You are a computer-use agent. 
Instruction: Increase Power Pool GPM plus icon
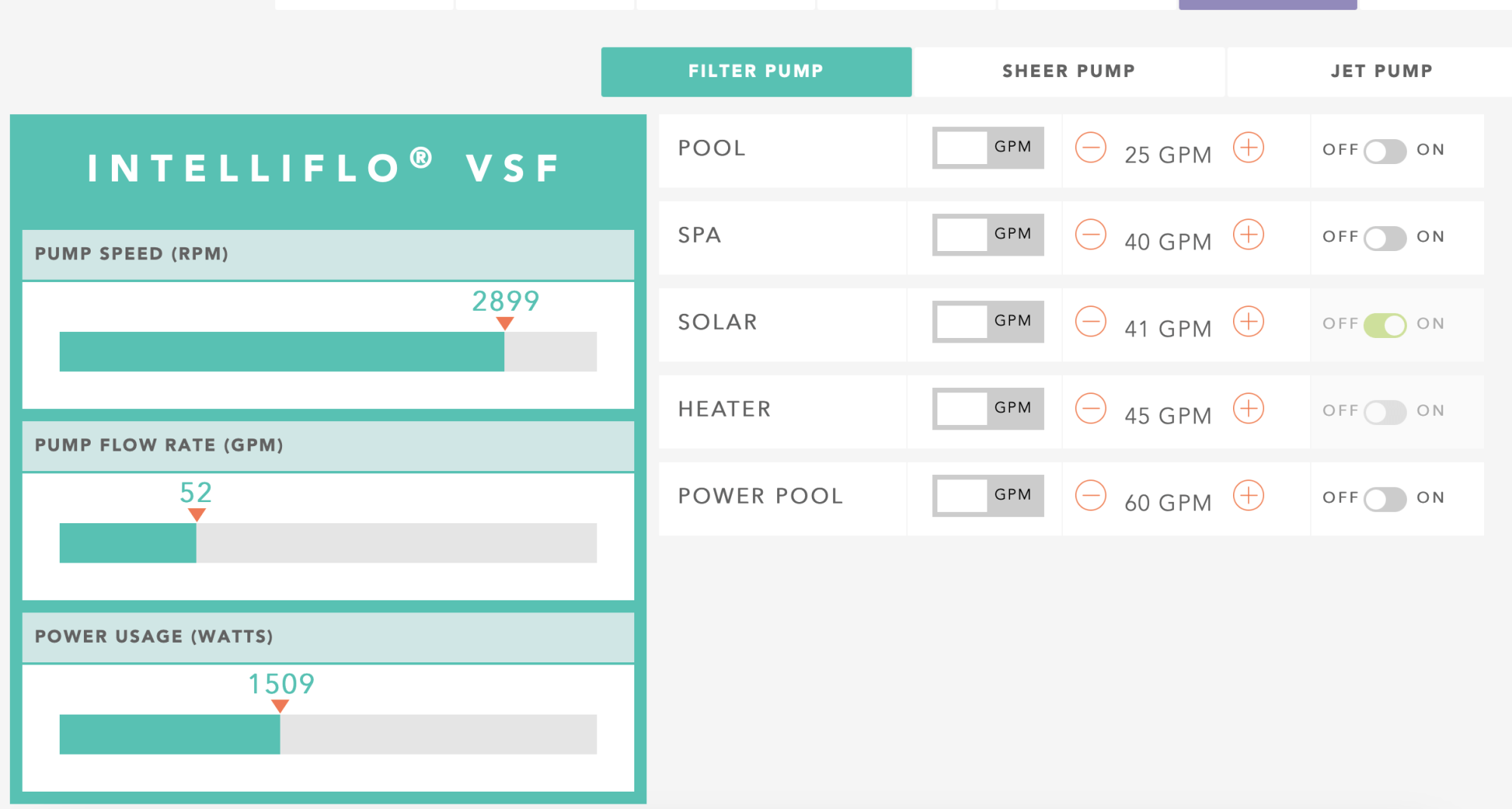click(1248, 495)
